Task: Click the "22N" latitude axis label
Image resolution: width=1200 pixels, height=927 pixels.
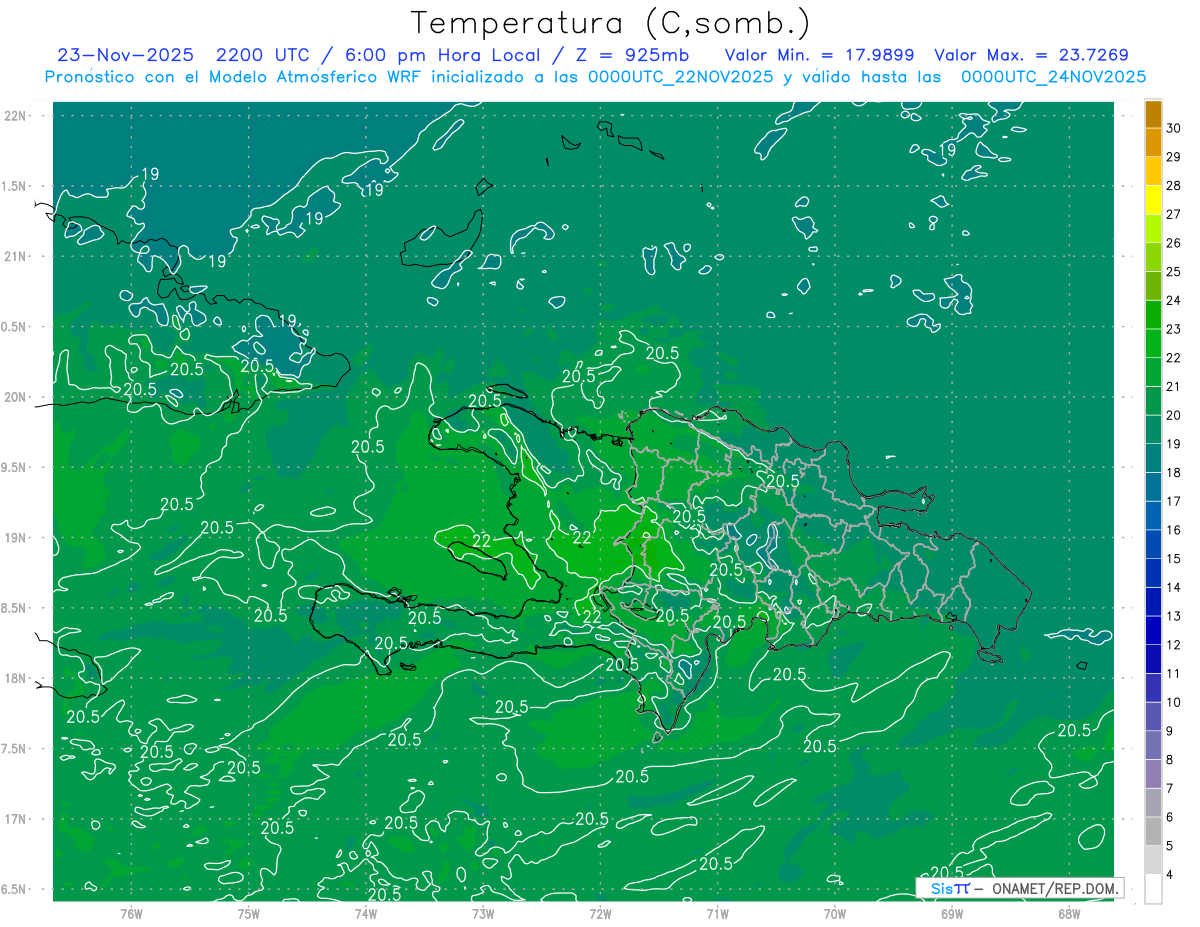Action: coord(16,115)
